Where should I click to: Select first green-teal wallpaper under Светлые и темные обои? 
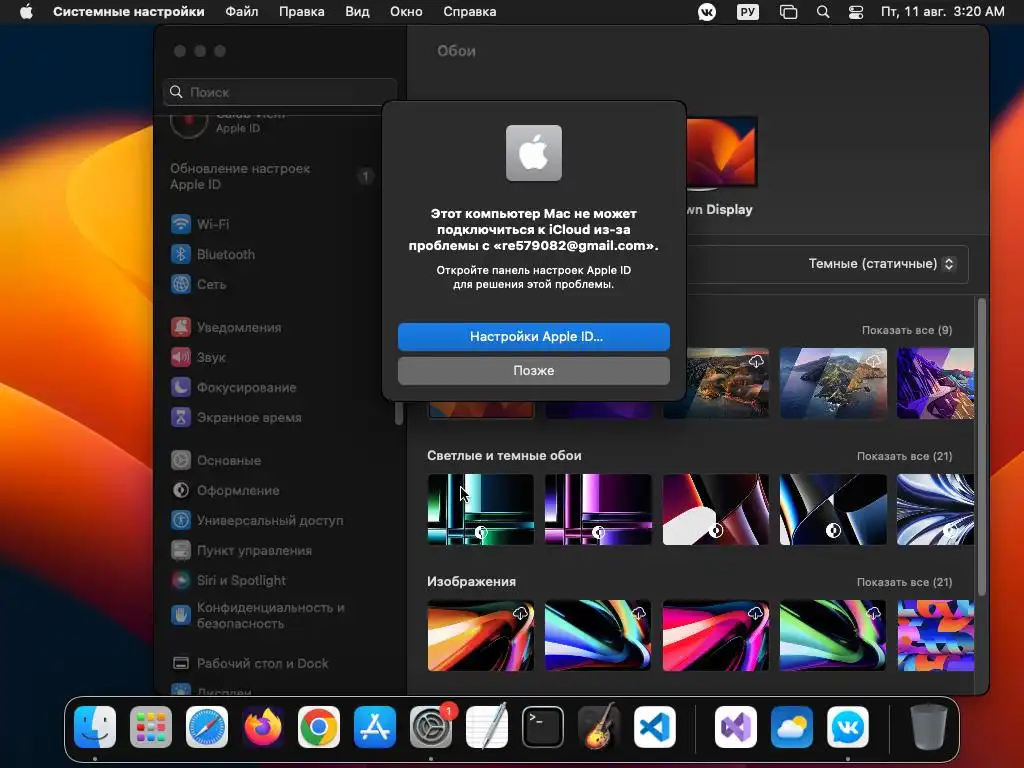click(x=481, y=509)
